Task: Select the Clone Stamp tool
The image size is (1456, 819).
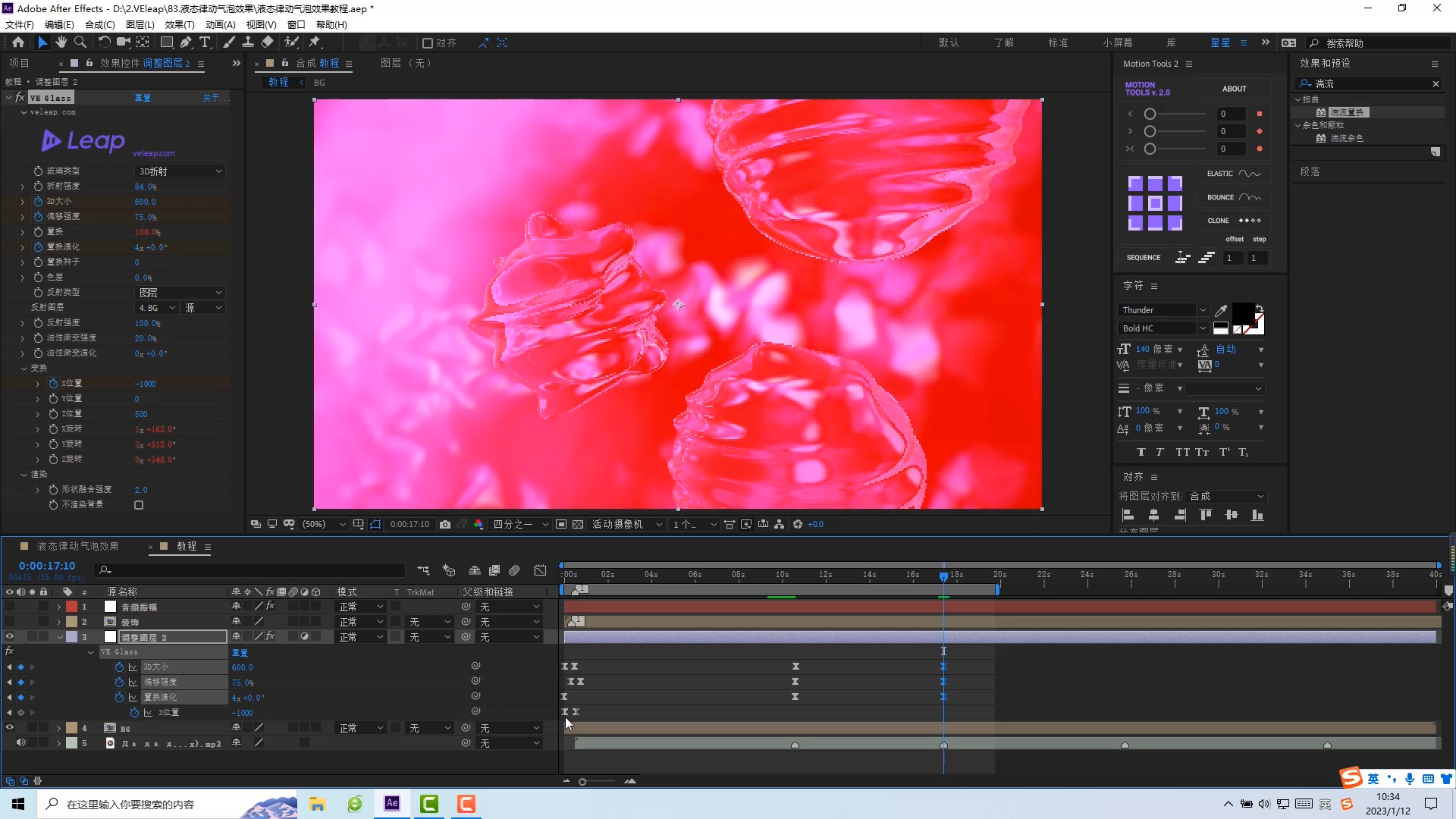Action: (248, 42)
